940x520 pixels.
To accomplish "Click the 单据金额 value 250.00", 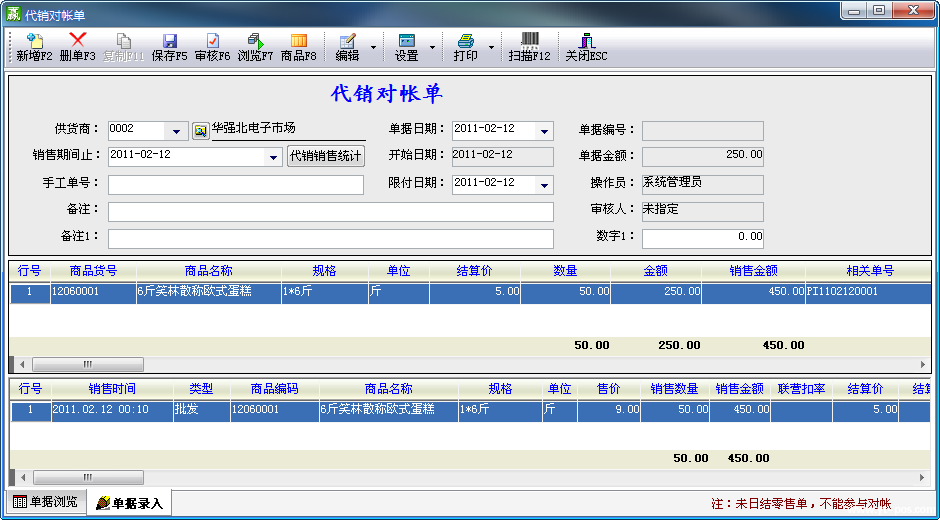I will click(x=703, y=157).
